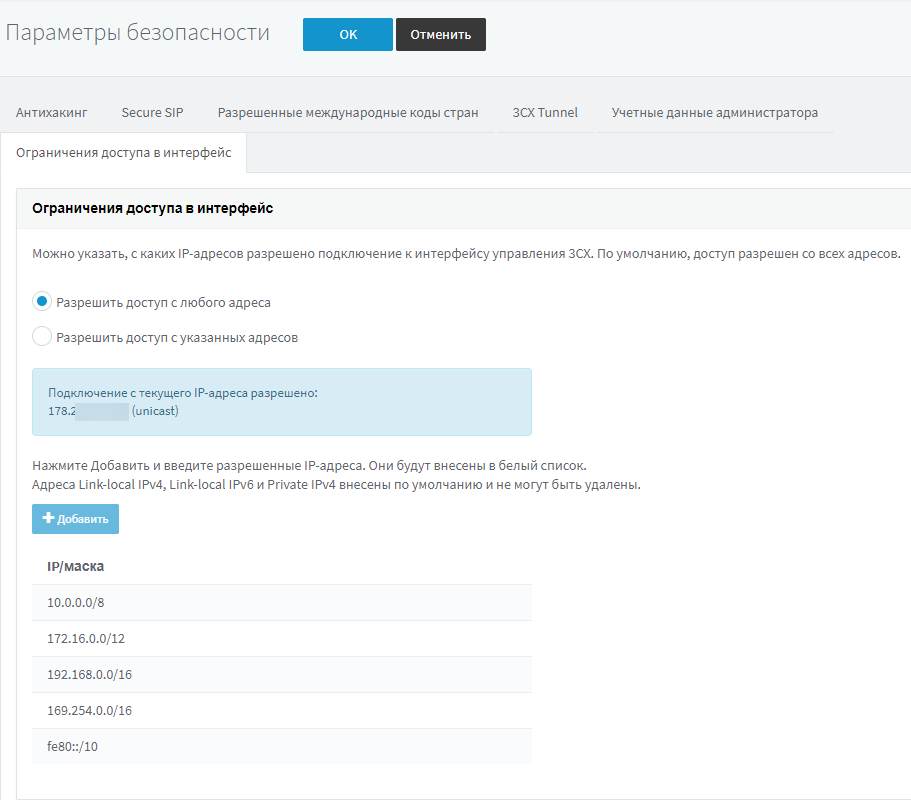Click the partially hidden current IP address
The image size is (911, 800).
coord(89,411)
